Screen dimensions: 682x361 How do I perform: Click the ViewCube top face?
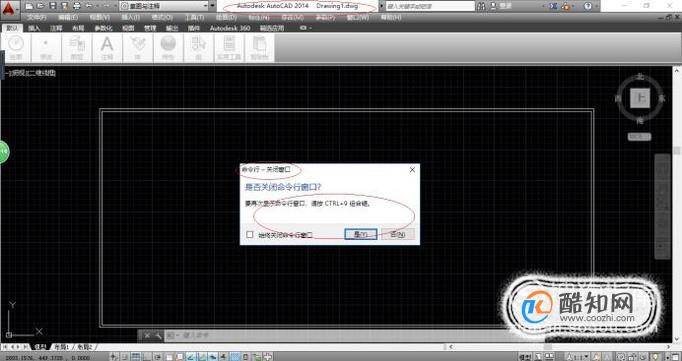coord(640,98)
